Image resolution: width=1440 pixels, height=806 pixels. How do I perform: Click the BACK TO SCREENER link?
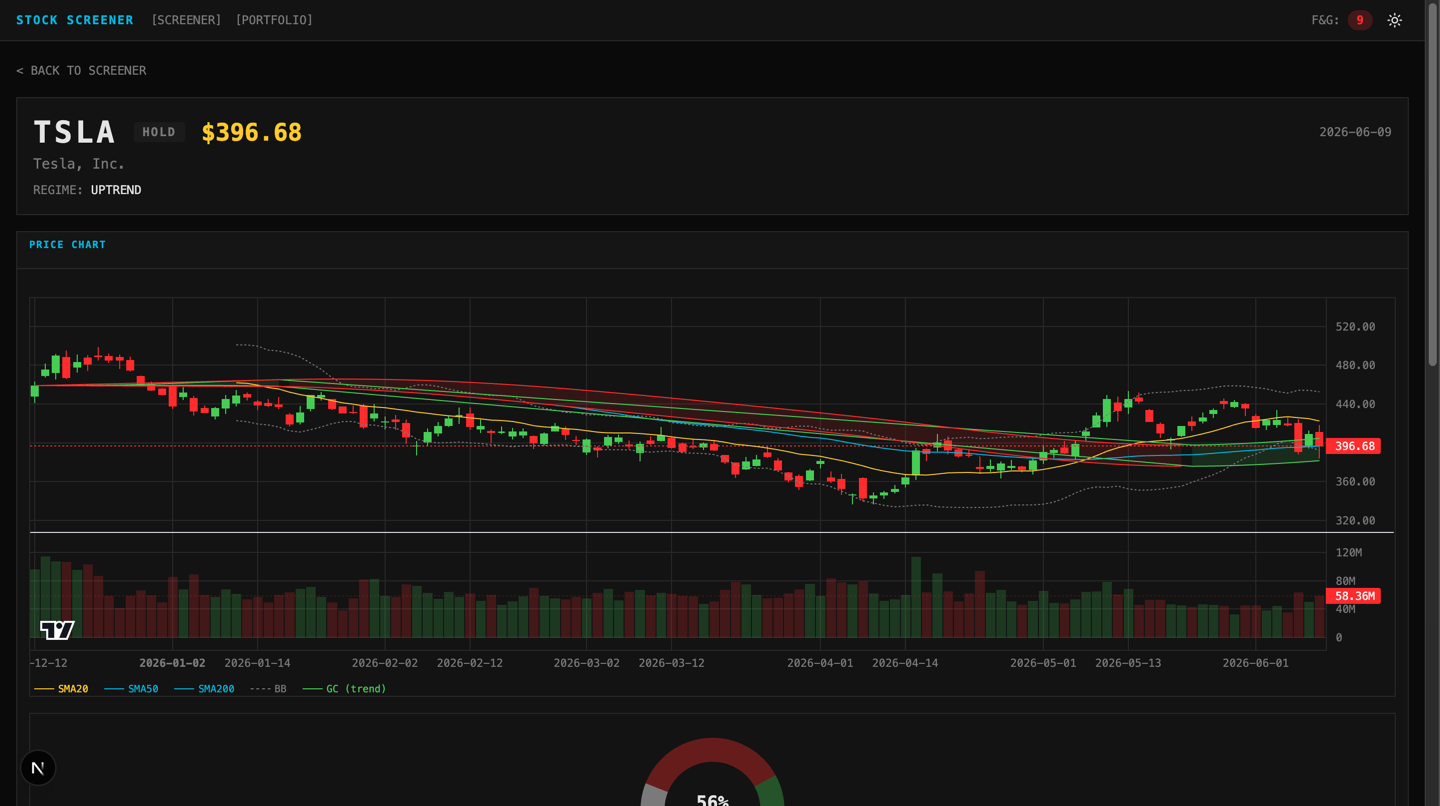[81, 70]
